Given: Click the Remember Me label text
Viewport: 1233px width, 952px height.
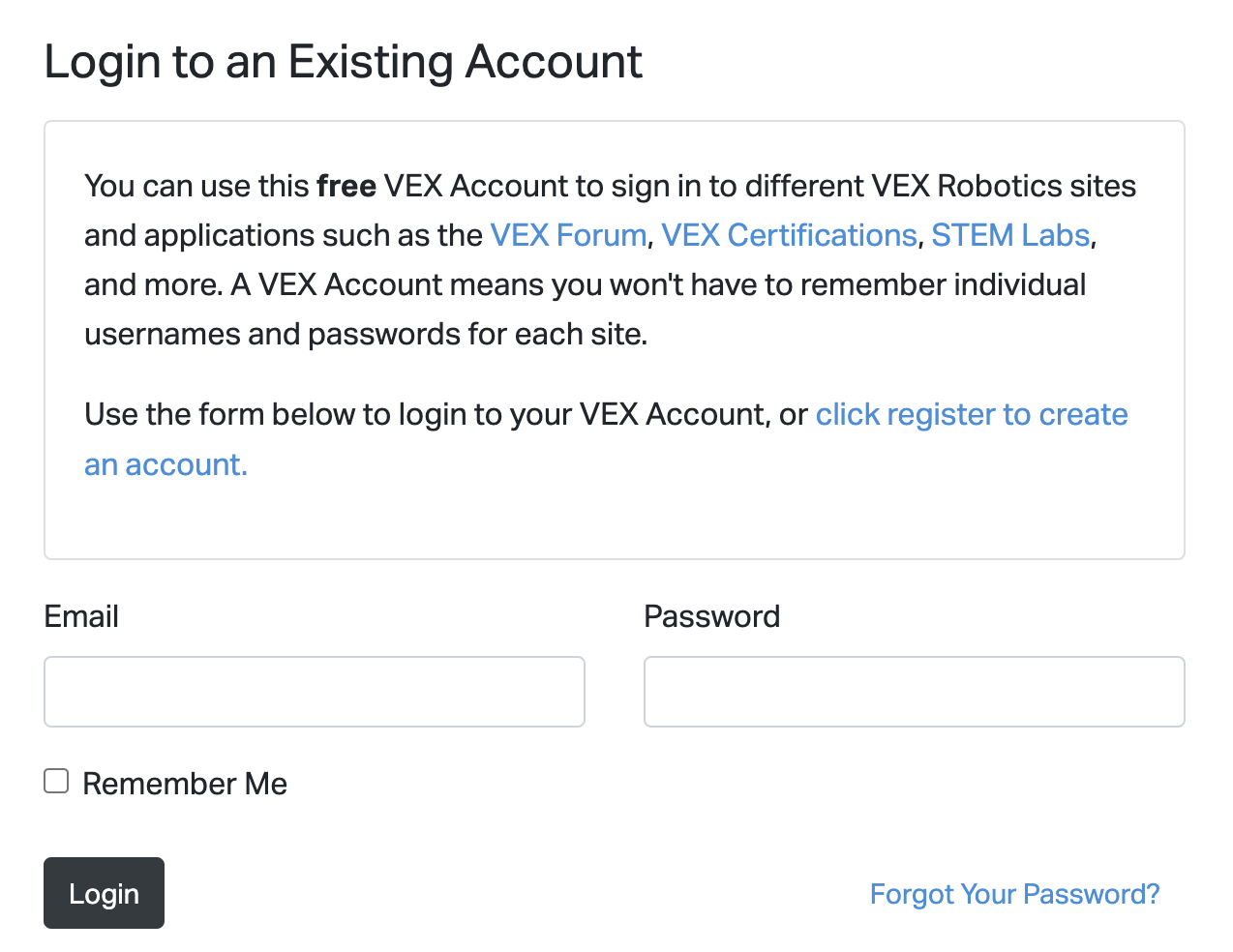Looking at the screenshot, I should [x=184, y=784].
